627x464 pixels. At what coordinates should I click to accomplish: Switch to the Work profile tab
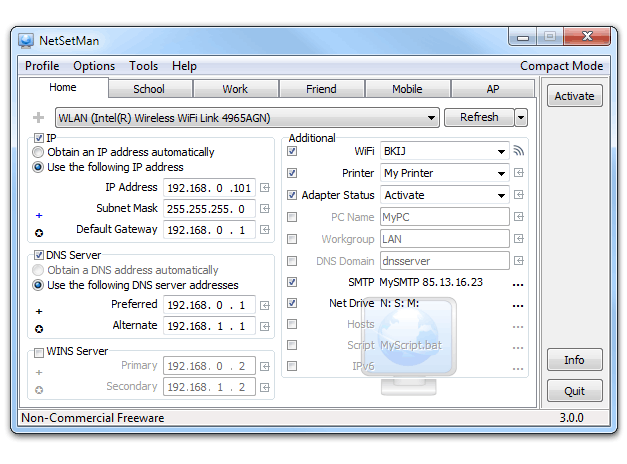[235, 89]
